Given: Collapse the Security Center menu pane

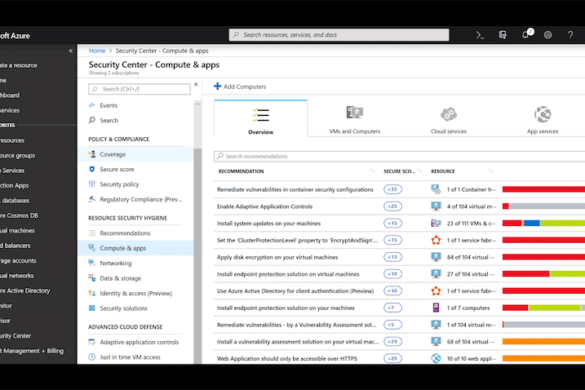Looking at the screenshot, I should [x=196, y=84].
